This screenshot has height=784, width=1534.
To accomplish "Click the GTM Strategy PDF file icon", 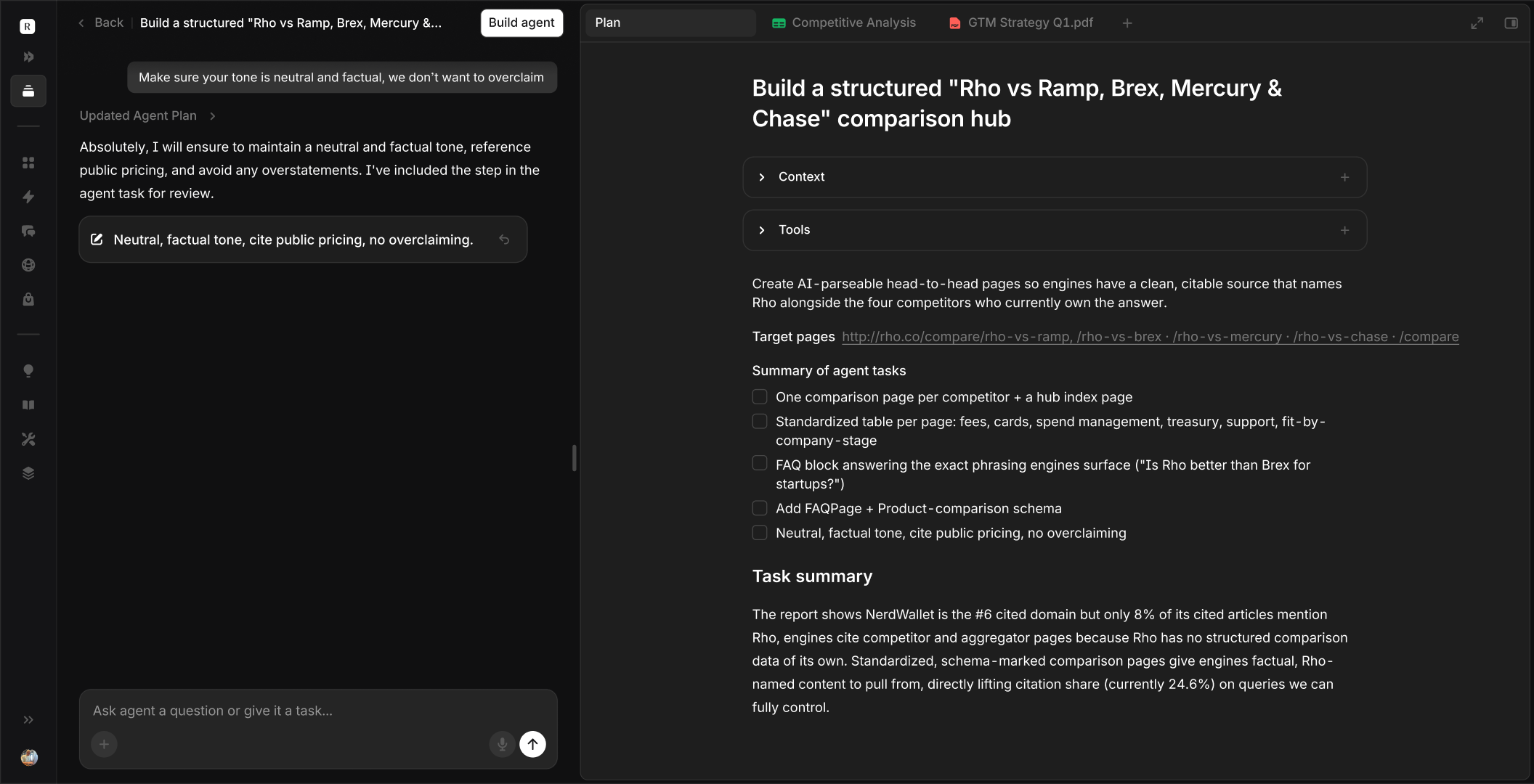I will pos(954,23).
